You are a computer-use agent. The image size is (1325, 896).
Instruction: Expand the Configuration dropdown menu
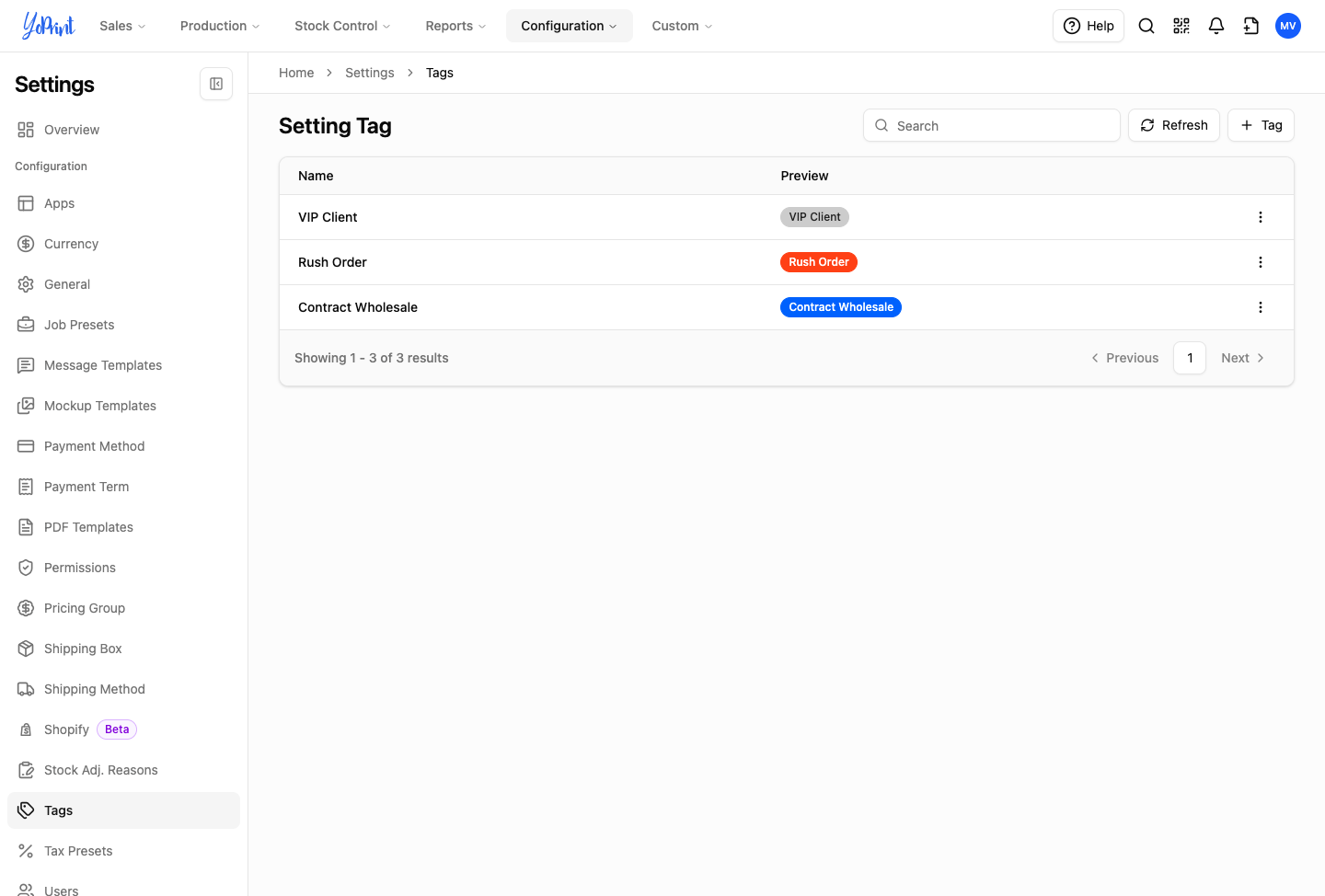pos(570,26)
